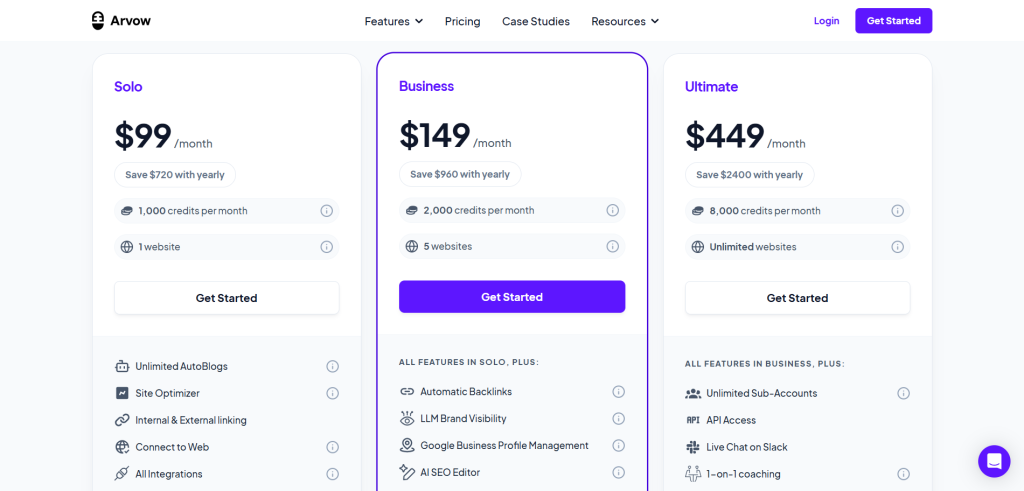This screenshot has height=491, width=1024.
Task: Show info for Automatic Backlinks
Action: pos(618,392)
